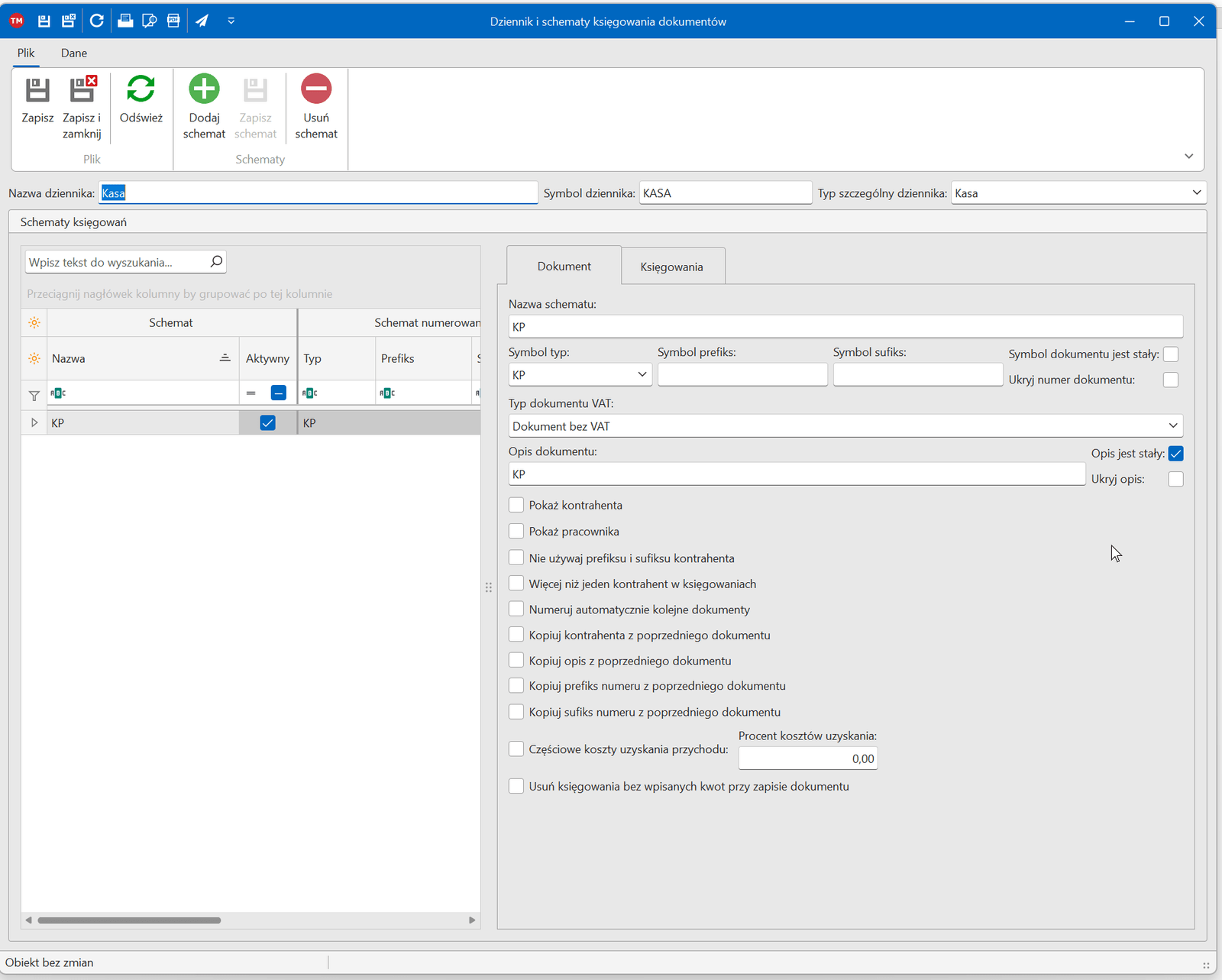
Task: Enable the Pokaż kontrahenta checkbox
Action: coord(516,505)
